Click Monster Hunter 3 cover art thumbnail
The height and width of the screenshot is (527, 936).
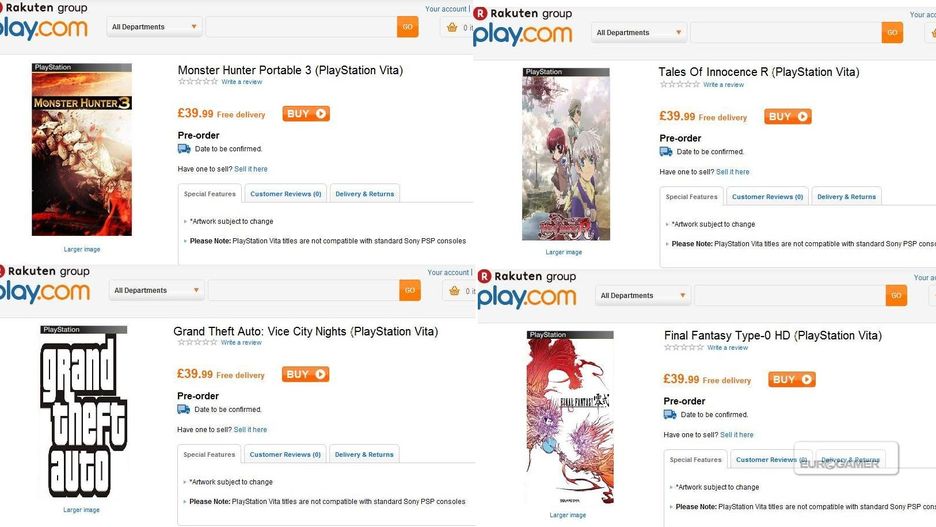point(82,150)
